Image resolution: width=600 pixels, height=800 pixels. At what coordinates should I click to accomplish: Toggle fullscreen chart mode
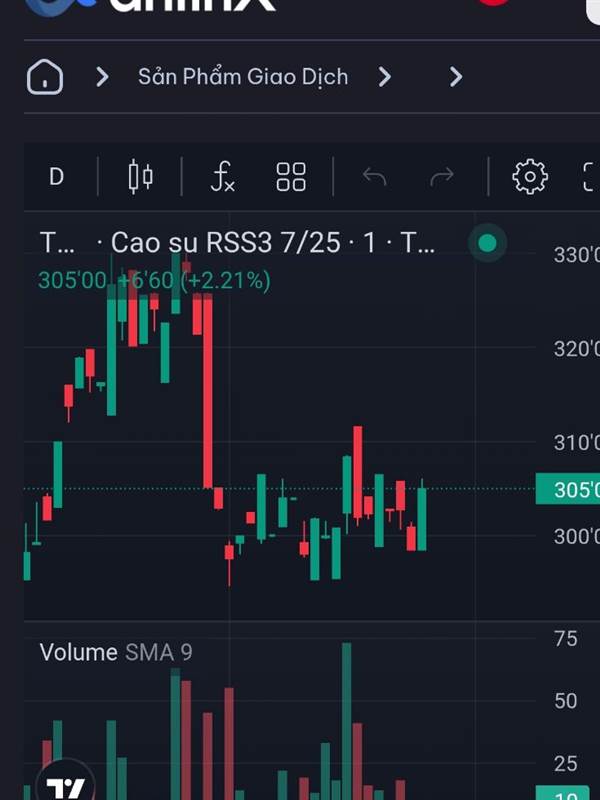point(590,177)
